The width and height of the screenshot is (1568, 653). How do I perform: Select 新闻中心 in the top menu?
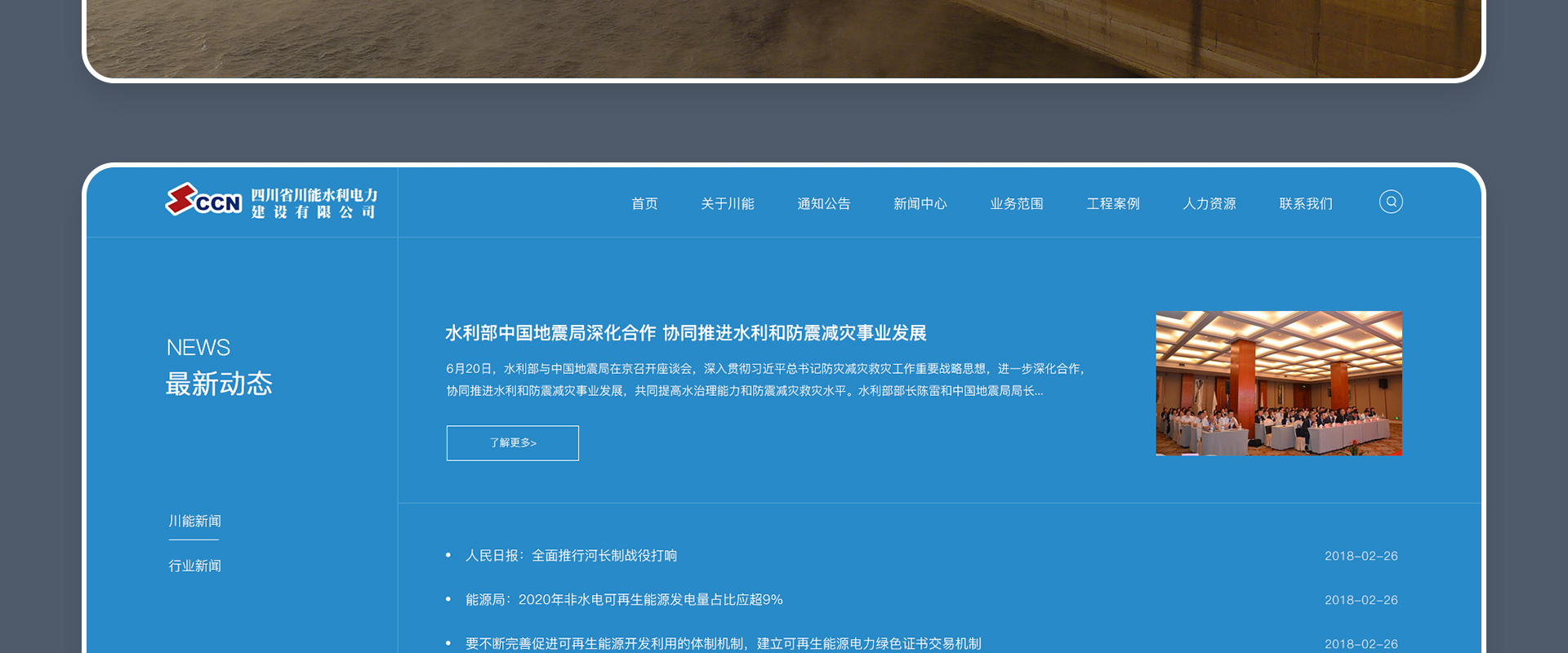(920, 204)
